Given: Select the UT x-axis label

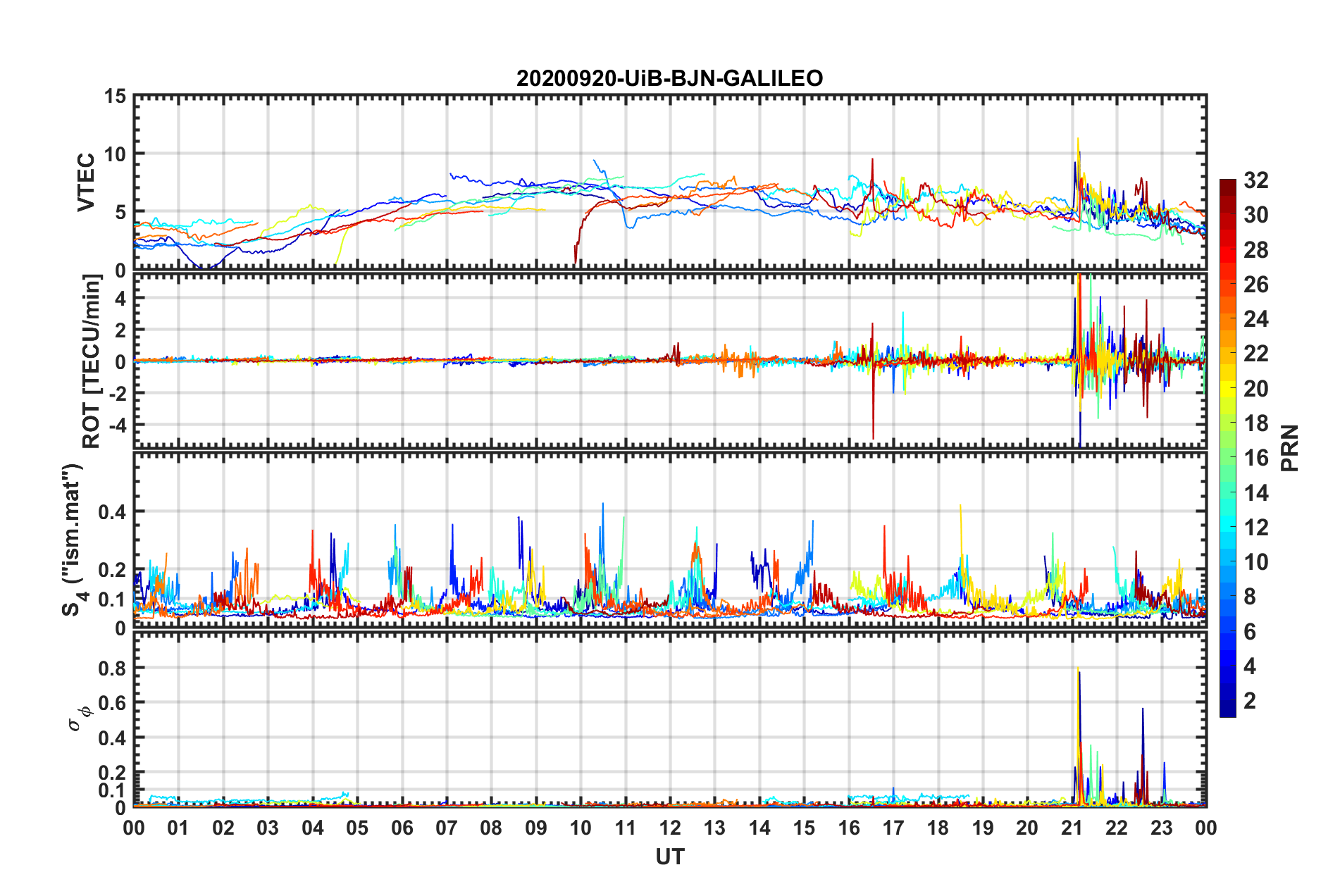Looking at the screenshot, I should click(670, 857).
